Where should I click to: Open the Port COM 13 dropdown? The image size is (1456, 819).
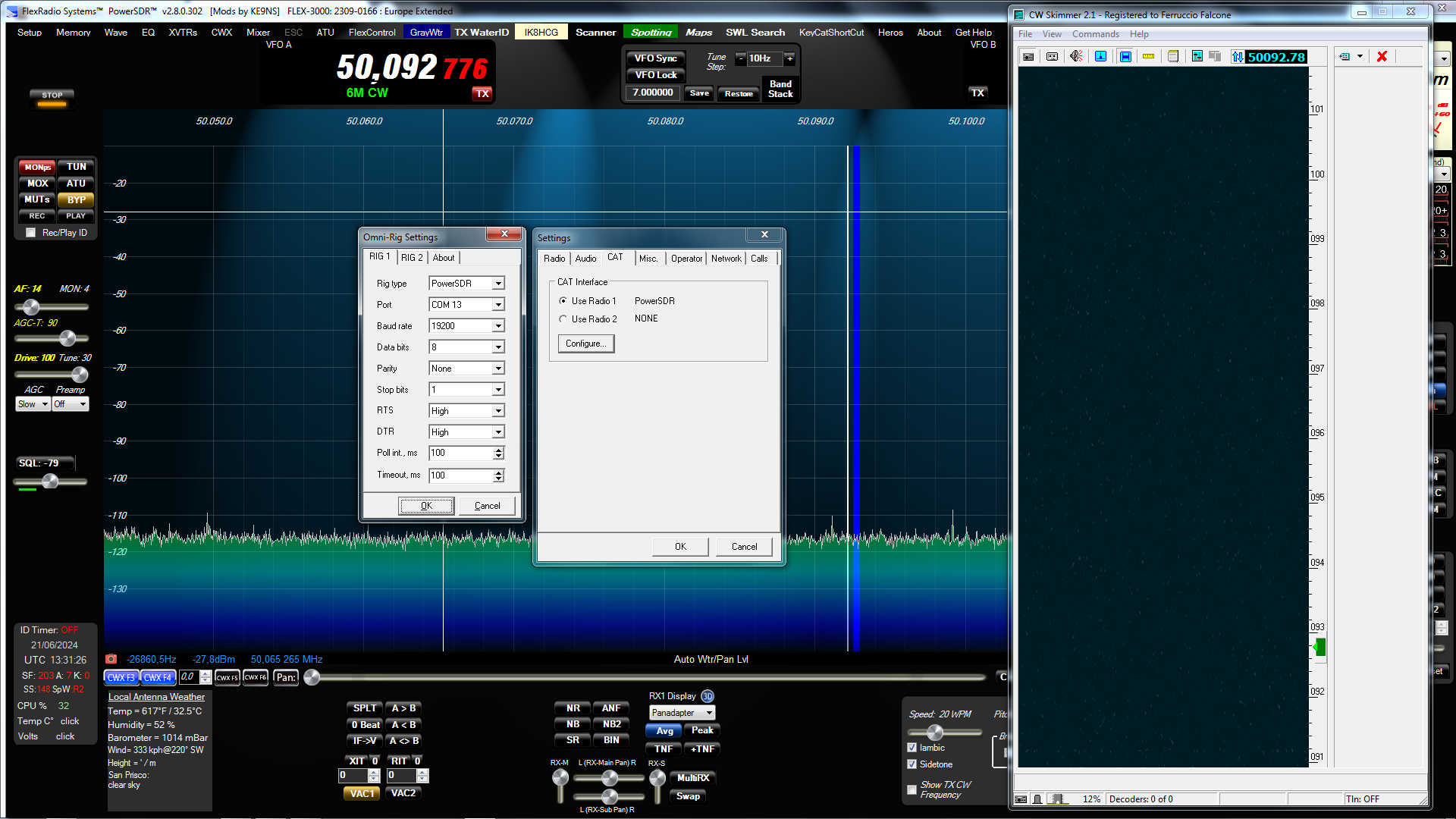click(x=498, y=305)
